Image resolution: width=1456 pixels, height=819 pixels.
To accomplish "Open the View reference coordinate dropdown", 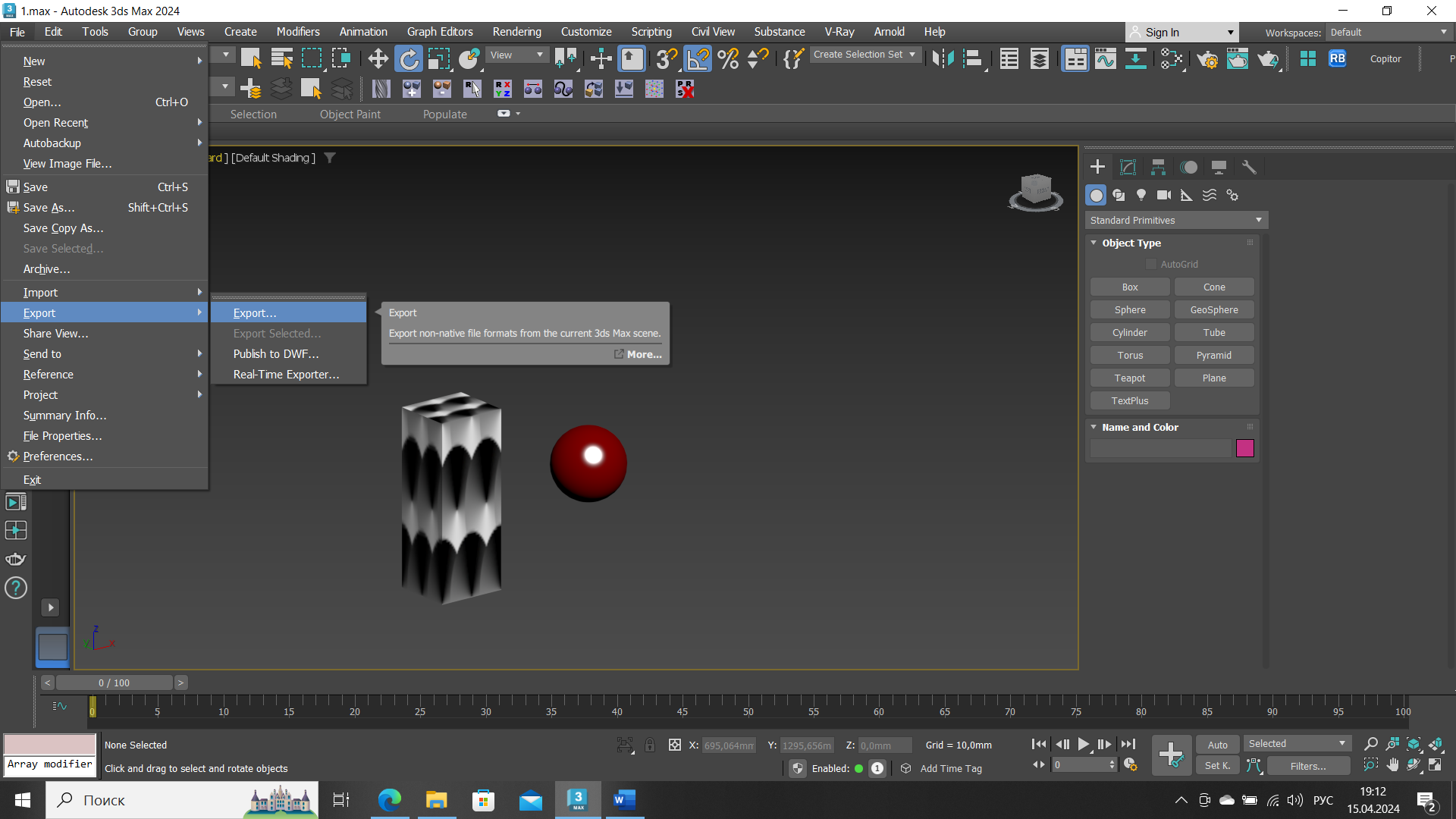I will [x=516, y=55].
